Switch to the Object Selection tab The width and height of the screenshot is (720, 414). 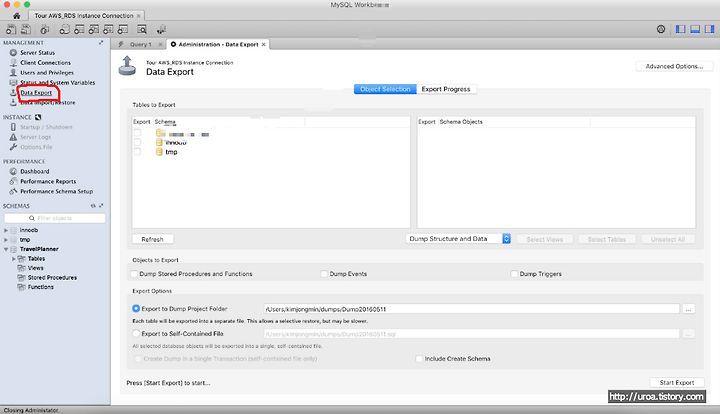[385, 89]
